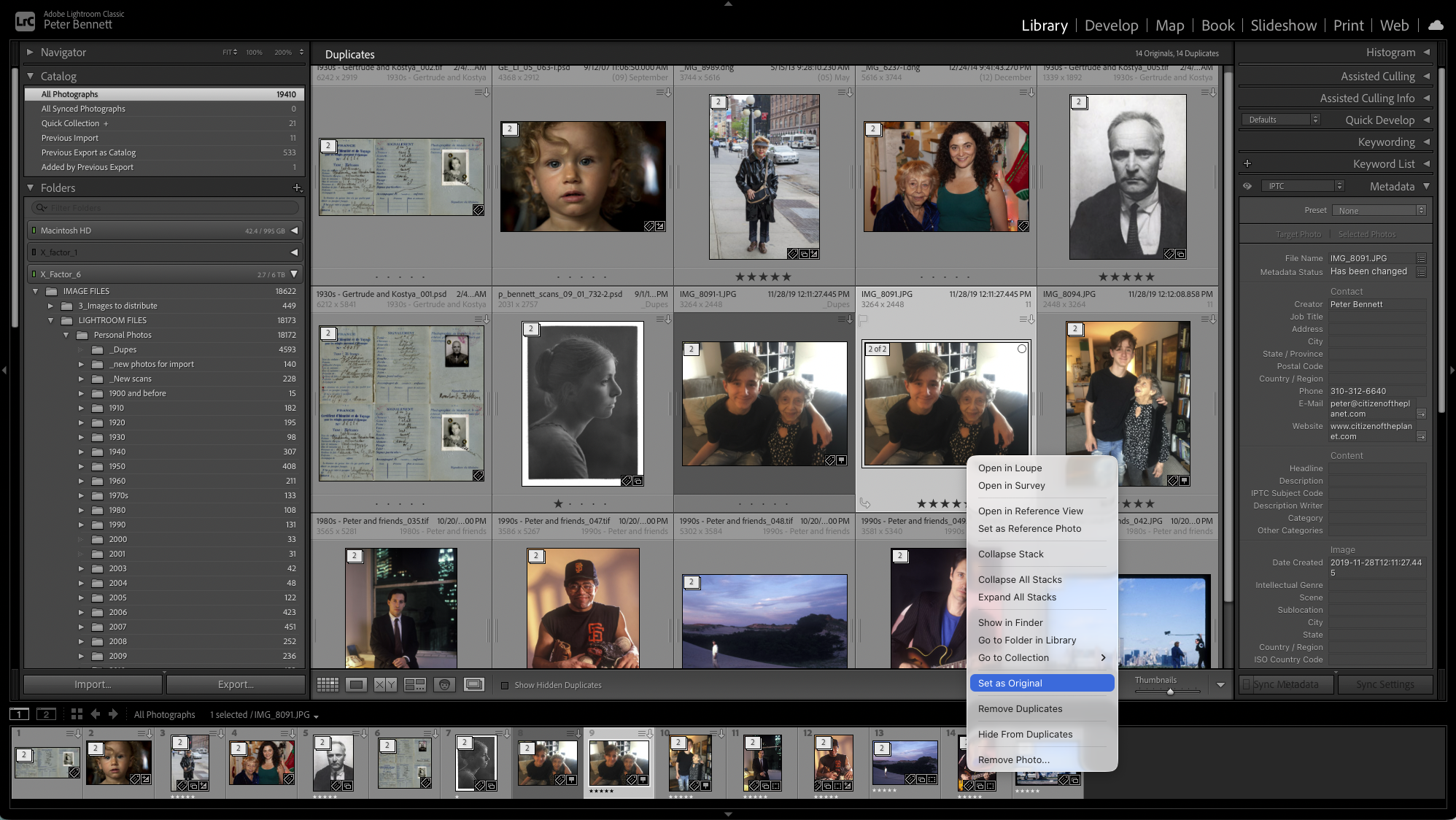This screenshot has width=1456, height=820.
Task: Open the Map module
Action: tap(1169, 26)
